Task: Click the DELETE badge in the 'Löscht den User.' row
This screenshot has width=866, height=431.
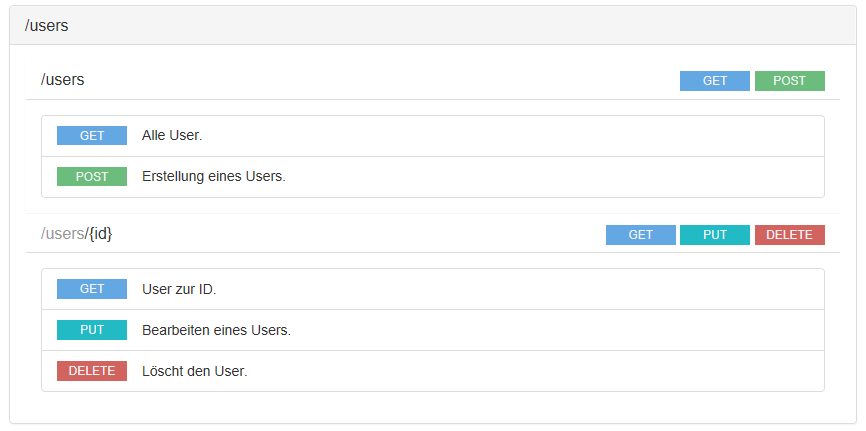Action: pyautogui.click(x=92, y=371)
